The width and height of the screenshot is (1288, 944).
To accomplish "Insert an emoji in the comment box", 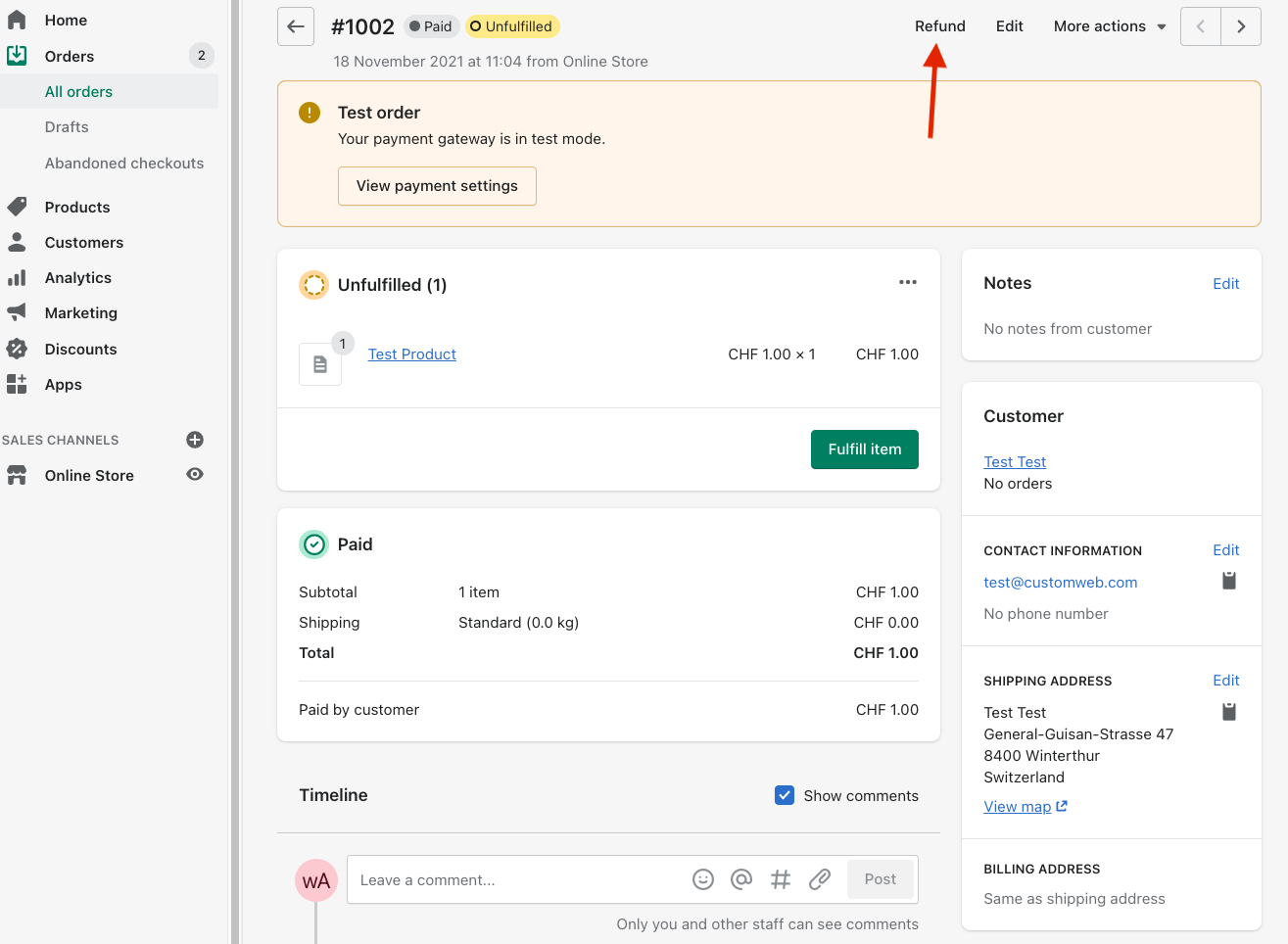I will 703,879.
